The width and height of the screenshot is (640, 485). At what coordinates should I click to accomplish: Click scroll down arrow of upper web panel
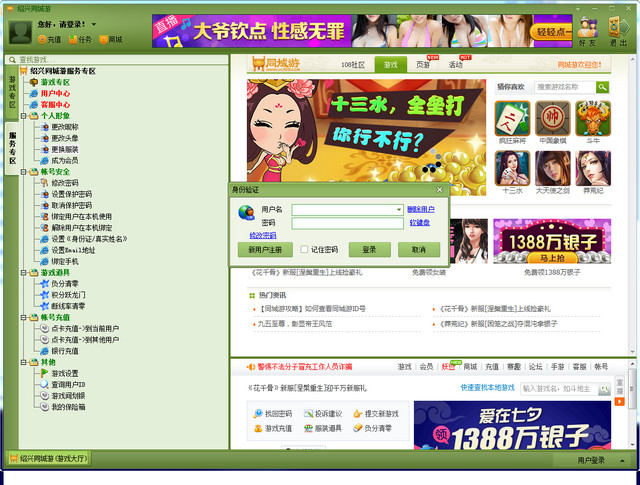point(632,351)
